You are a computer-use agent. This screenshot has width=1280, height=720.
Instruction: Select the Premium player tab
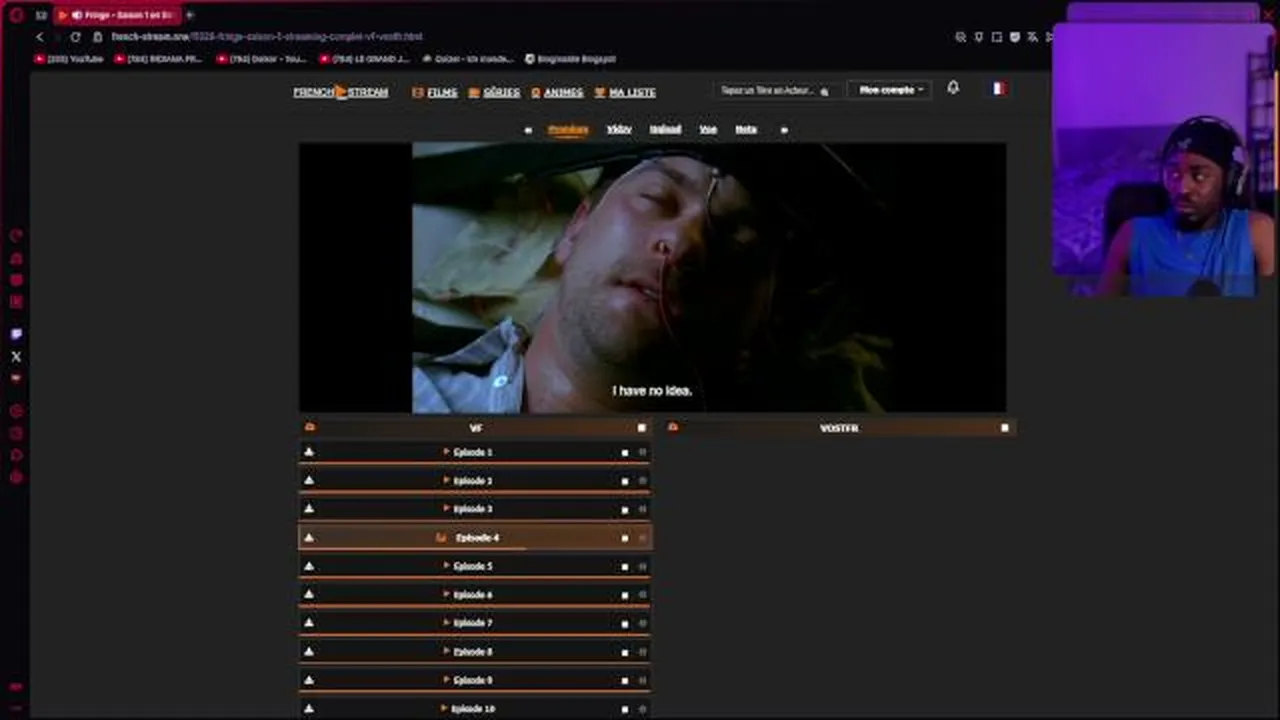click(x=568, y=130)
